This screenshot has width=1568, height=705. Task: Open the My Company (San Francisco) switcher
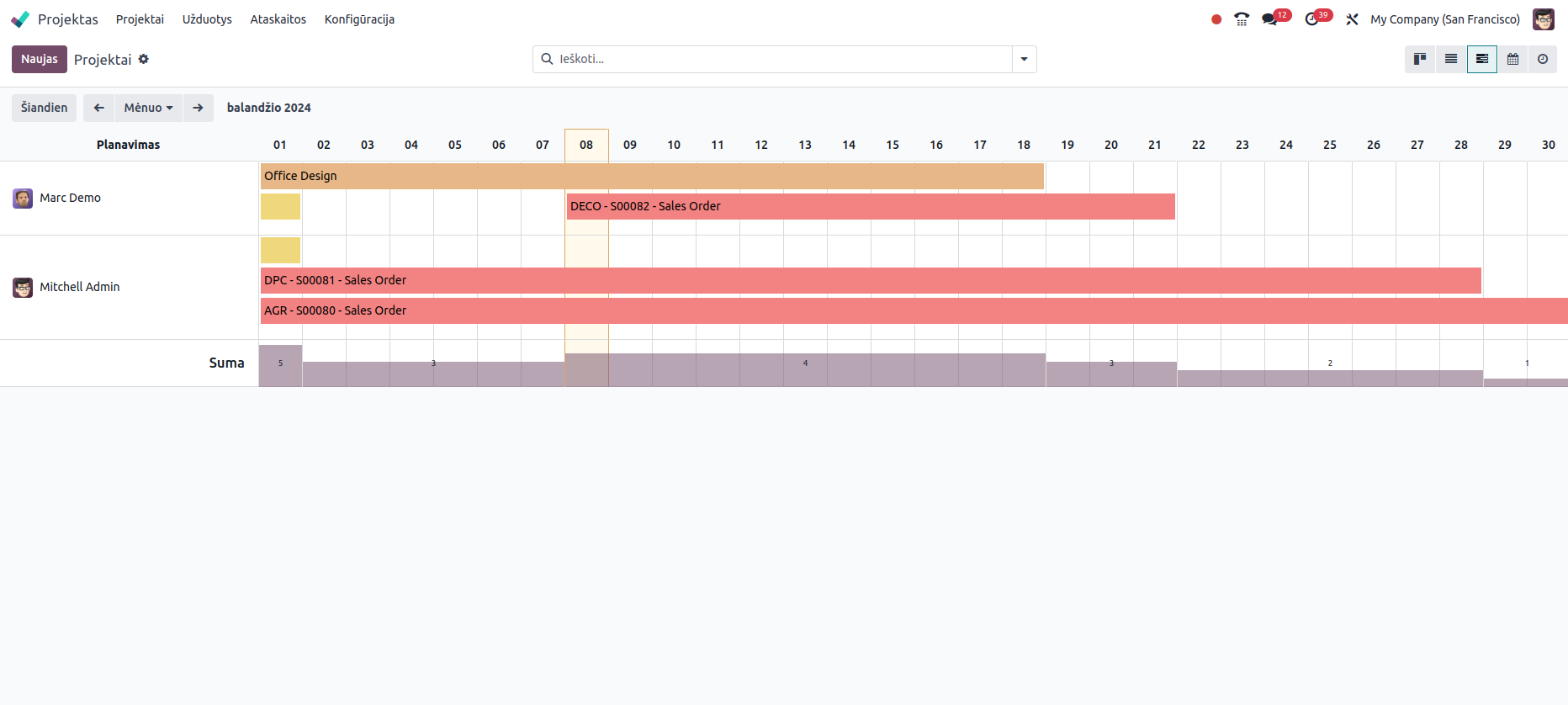pos(1444,19)
